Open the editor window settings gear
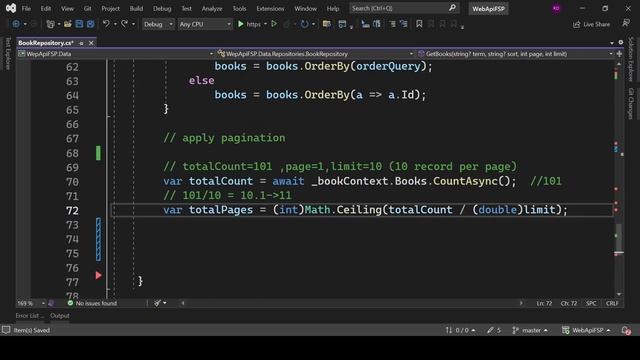 point(621,42)
